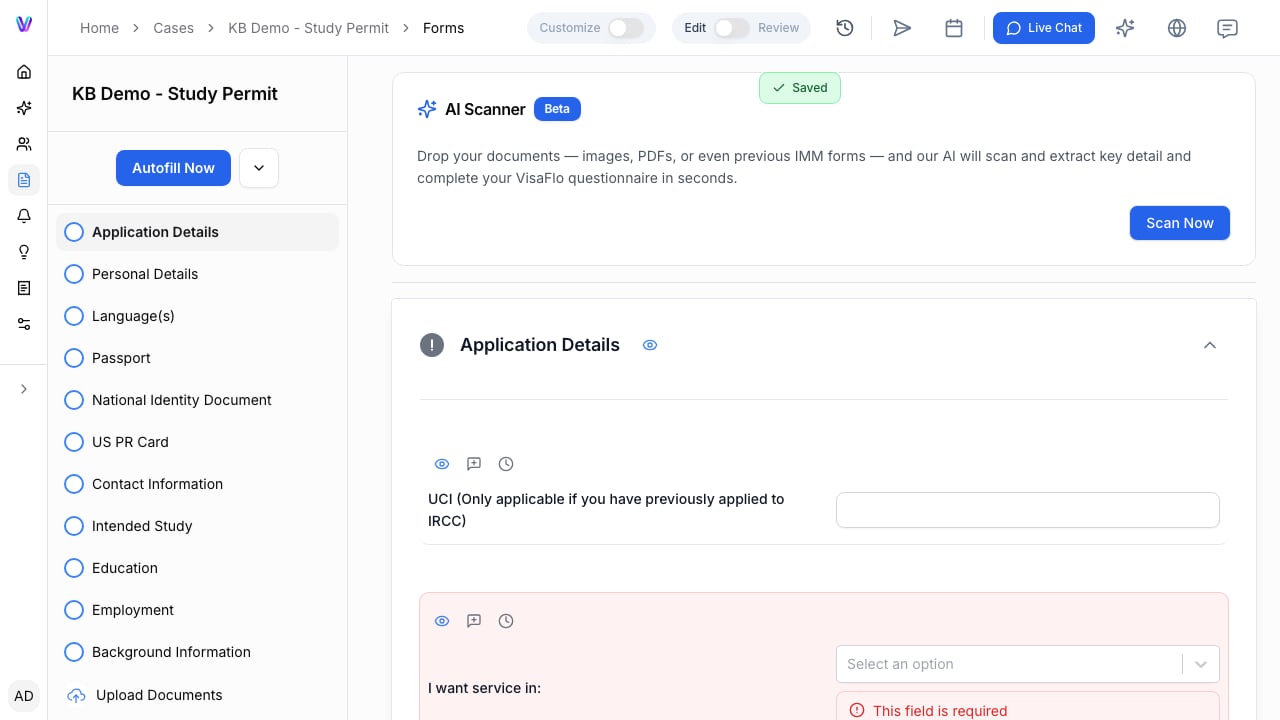Click the VisaFlo logo icon
This screenshot has width=1280, height=720.
point(24,24)
